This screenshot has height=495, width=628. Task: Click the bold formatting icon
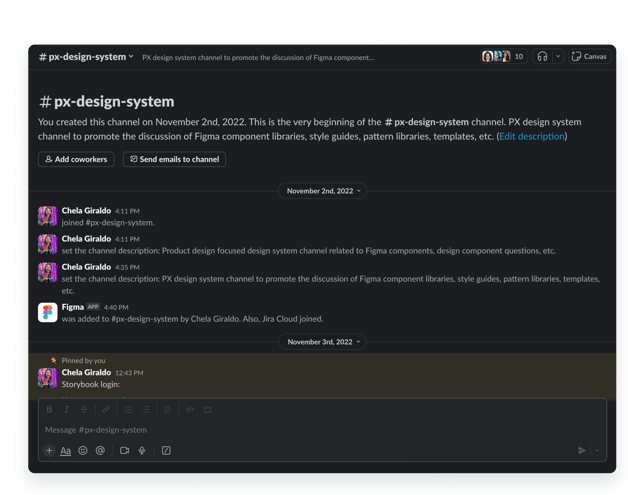49,409
